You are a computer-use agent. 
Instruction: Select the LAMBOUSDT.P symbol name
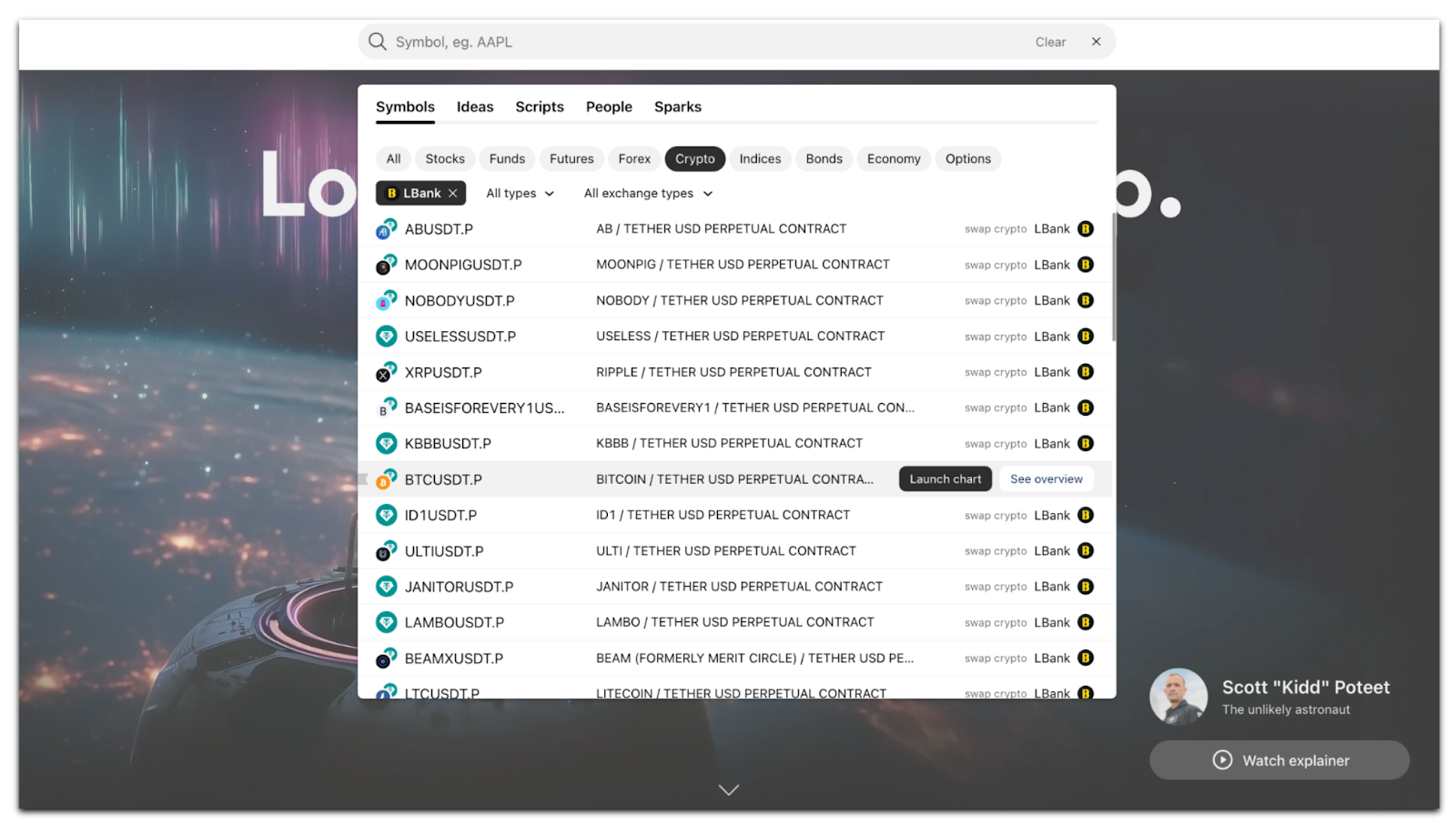click(x=454, y=622)
